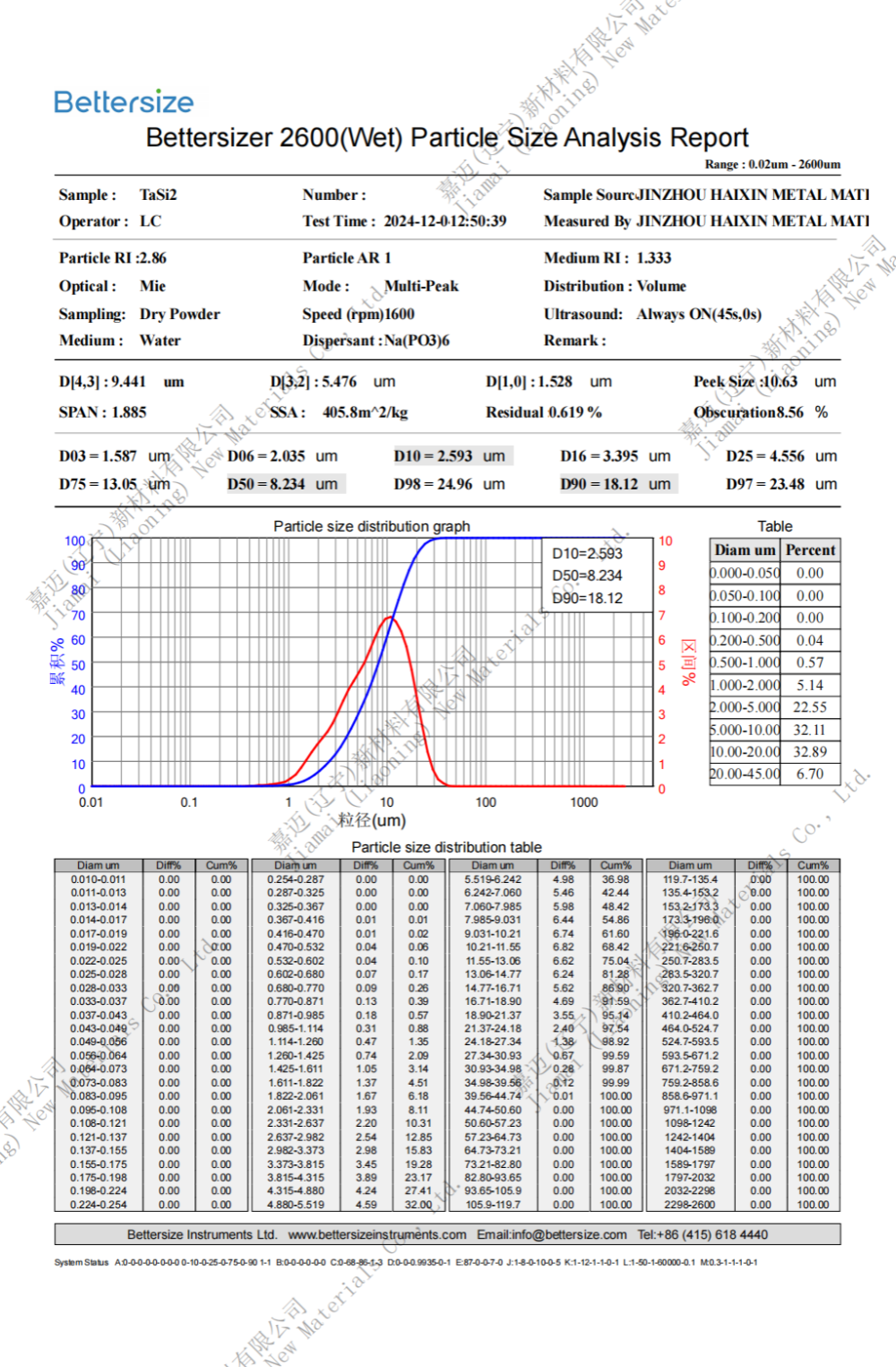Click the red differential curve peak
Viewport: 896px width, 1367px height.
click(x=391, y=618)
